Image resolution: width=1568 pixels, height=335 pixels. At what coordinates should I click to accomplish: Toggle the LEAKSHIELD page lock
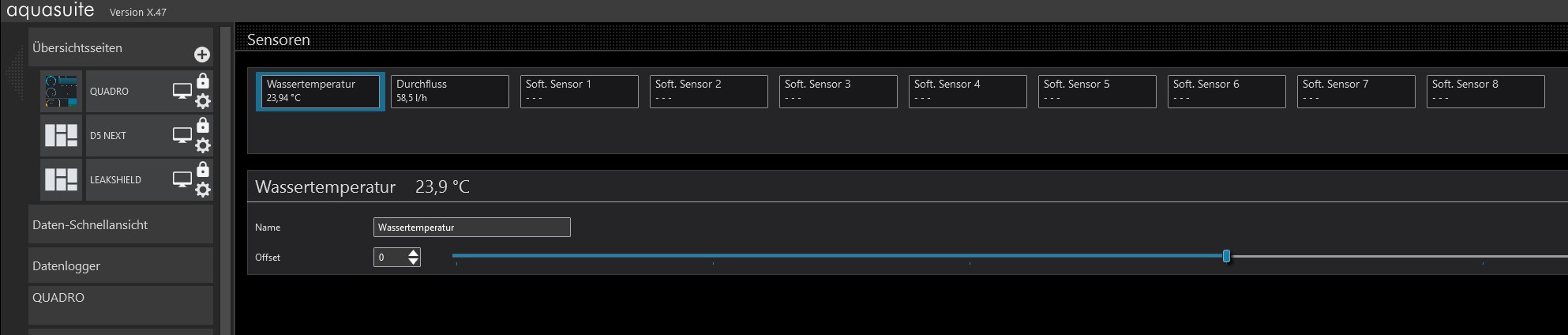(203, 170)
